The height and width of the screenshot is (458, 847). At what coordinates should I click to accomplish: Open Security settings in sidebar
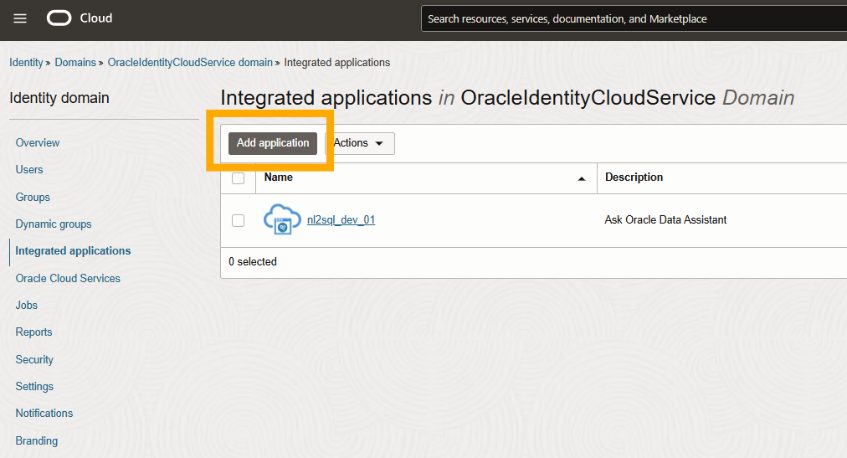[x=35, y=359]
